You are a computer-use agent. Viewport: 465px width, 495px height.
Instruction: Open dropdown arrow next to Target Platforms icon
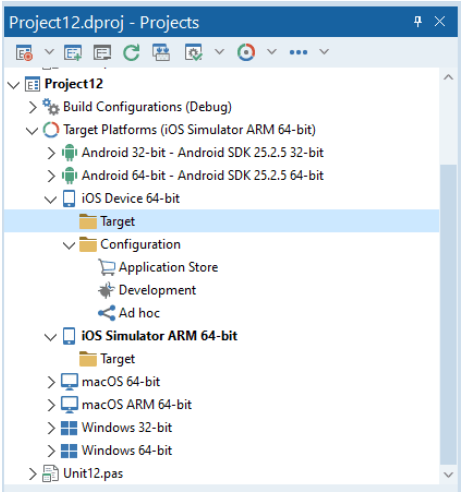272,52
